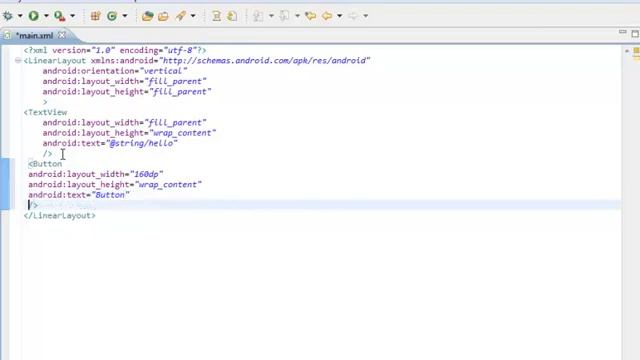
Task: Click the TextView "wrap_content" value
Action: [182, 133]
